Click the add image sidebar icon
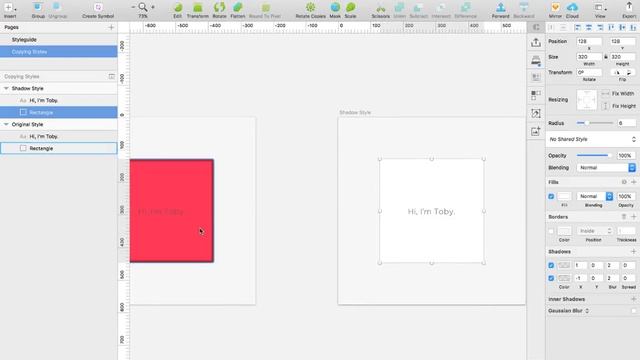The width and height of the screenshot is (640, 360). point(536,131)
